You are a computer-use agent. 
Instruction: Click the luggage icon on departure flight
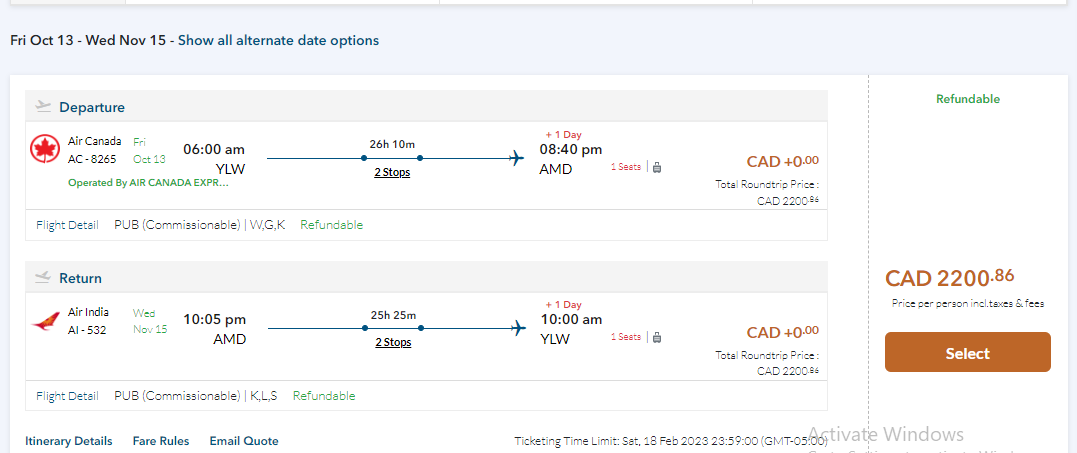pyautogui.click(x=657, y=167)
